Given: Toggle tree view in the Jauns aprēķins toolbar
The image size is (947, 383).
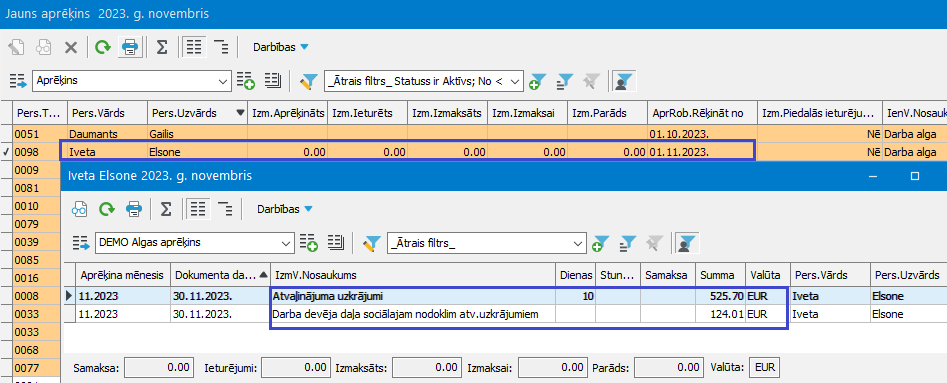Looking at the screenshot, I should click(222, 47).
